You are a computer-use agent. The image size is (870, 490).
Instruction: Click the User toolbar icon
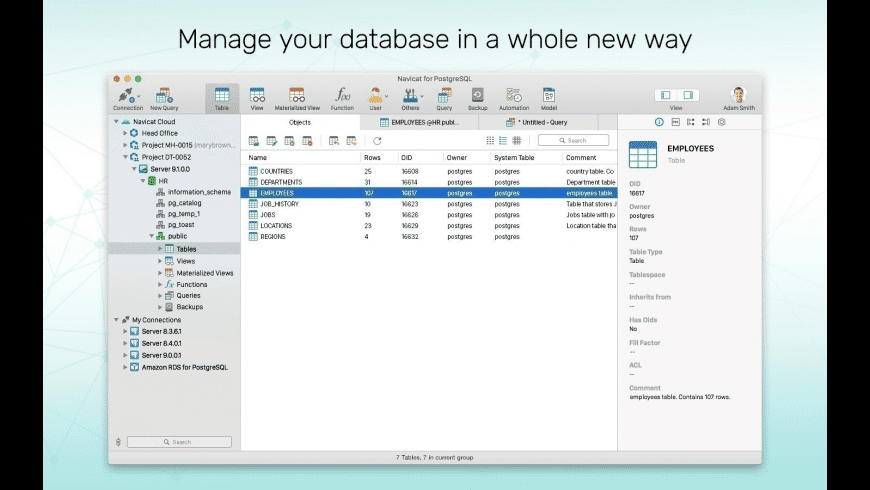coord(376,99)
